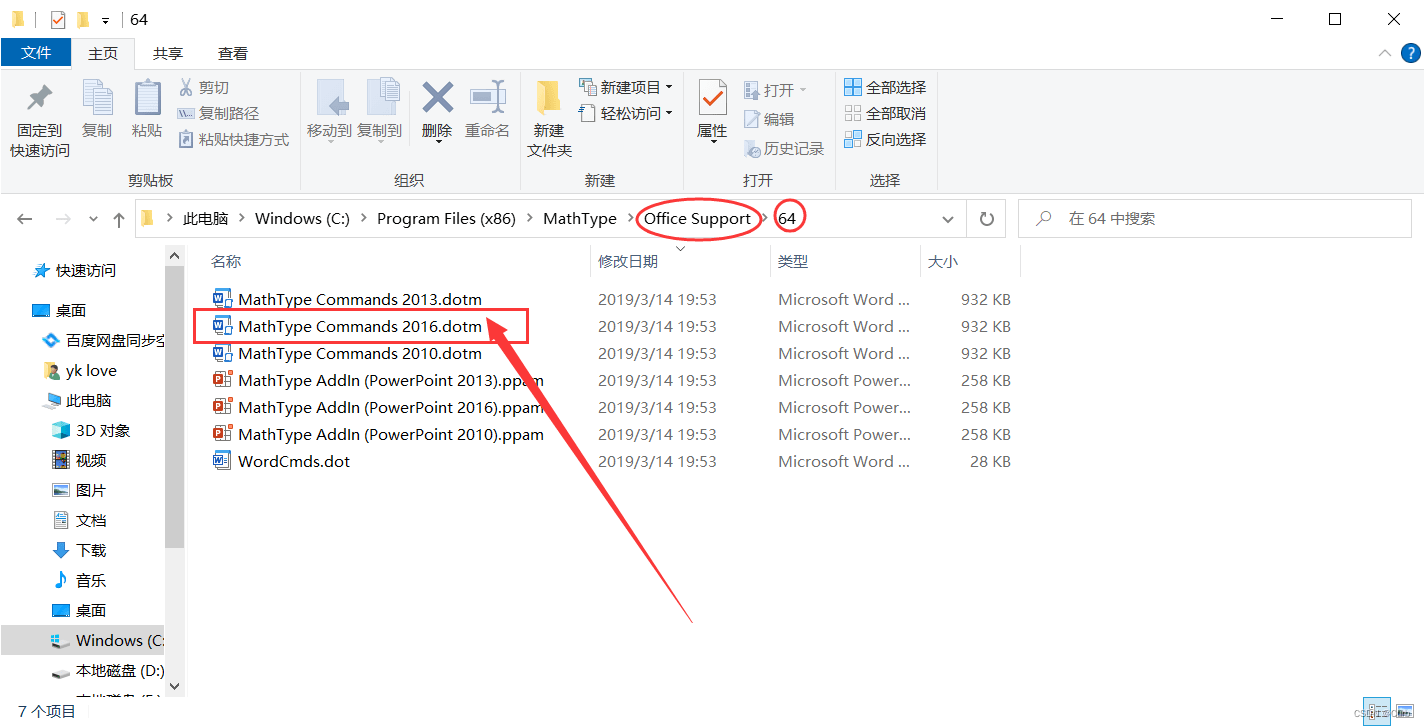Screen dimensions: 1425x727
Task: Click the Refresh button by address bar
Action: (x=986, y=219)
